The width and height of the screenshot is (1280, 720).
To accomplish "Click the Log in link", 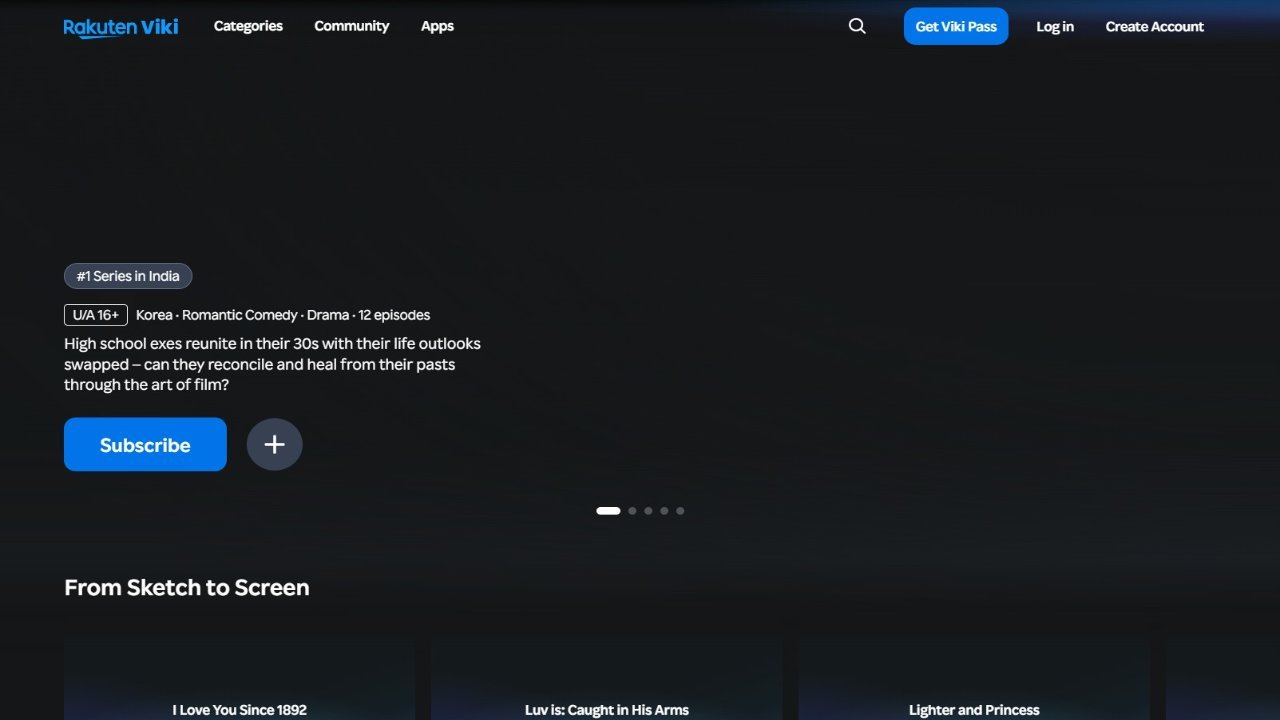I will click(x=1055, y=26).
